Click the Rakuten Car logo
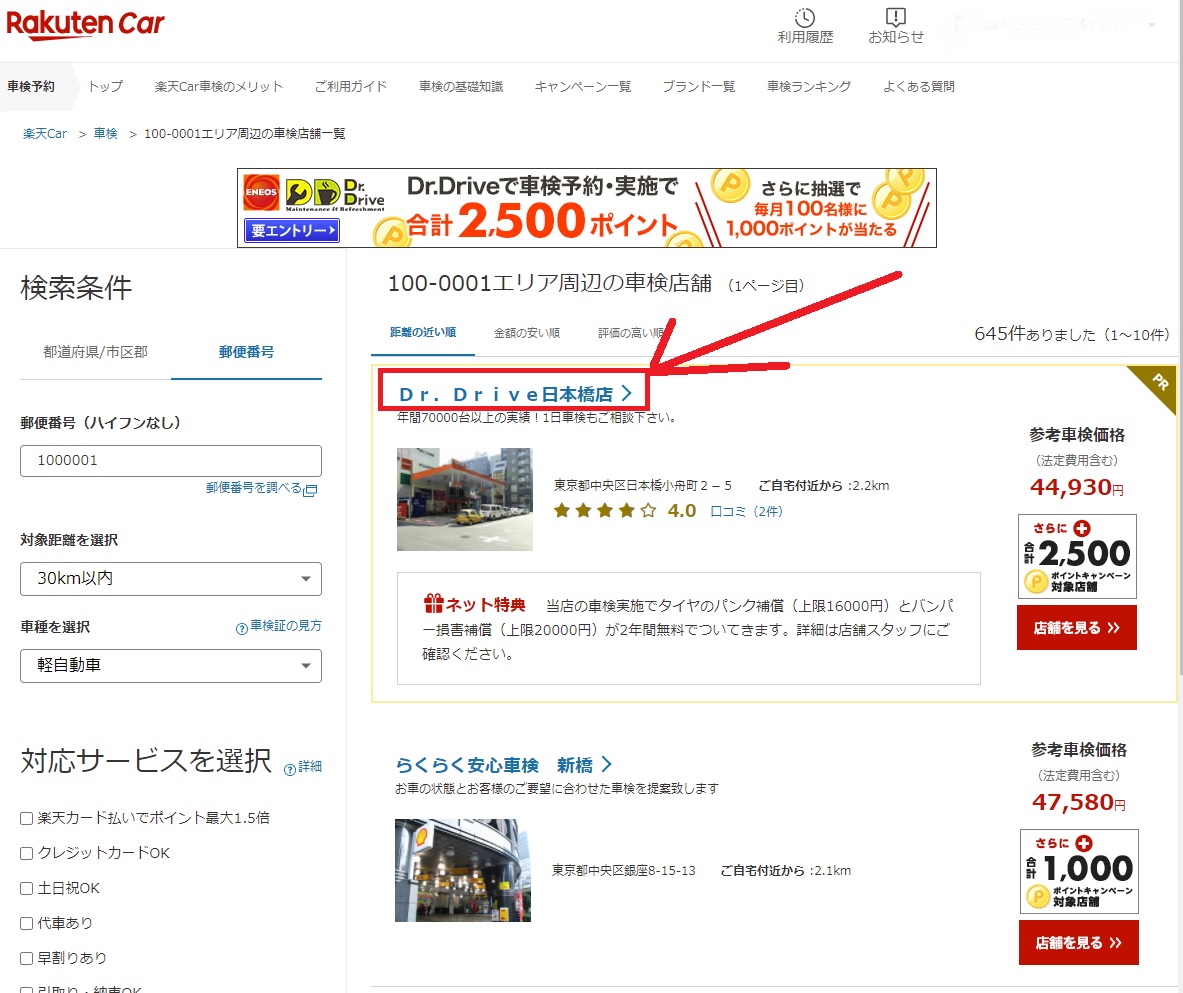 coord(85,23)
